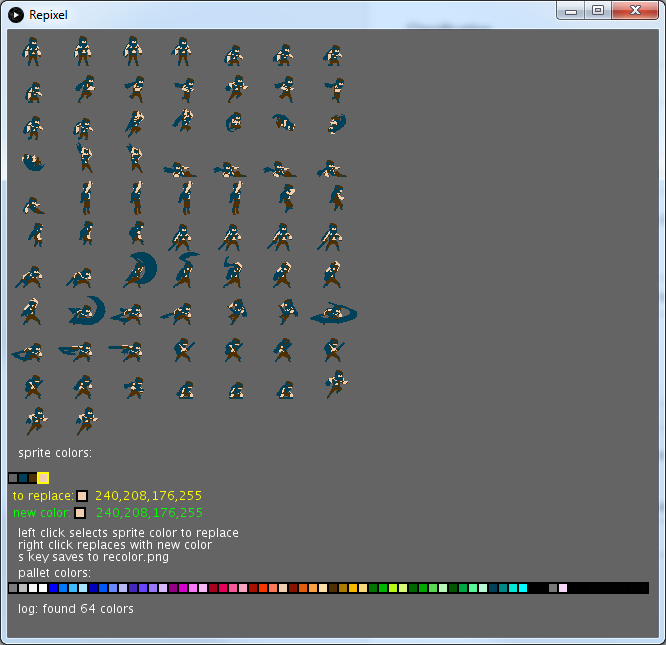Click the yellow 240,208,176,255 value

point(148,496)
